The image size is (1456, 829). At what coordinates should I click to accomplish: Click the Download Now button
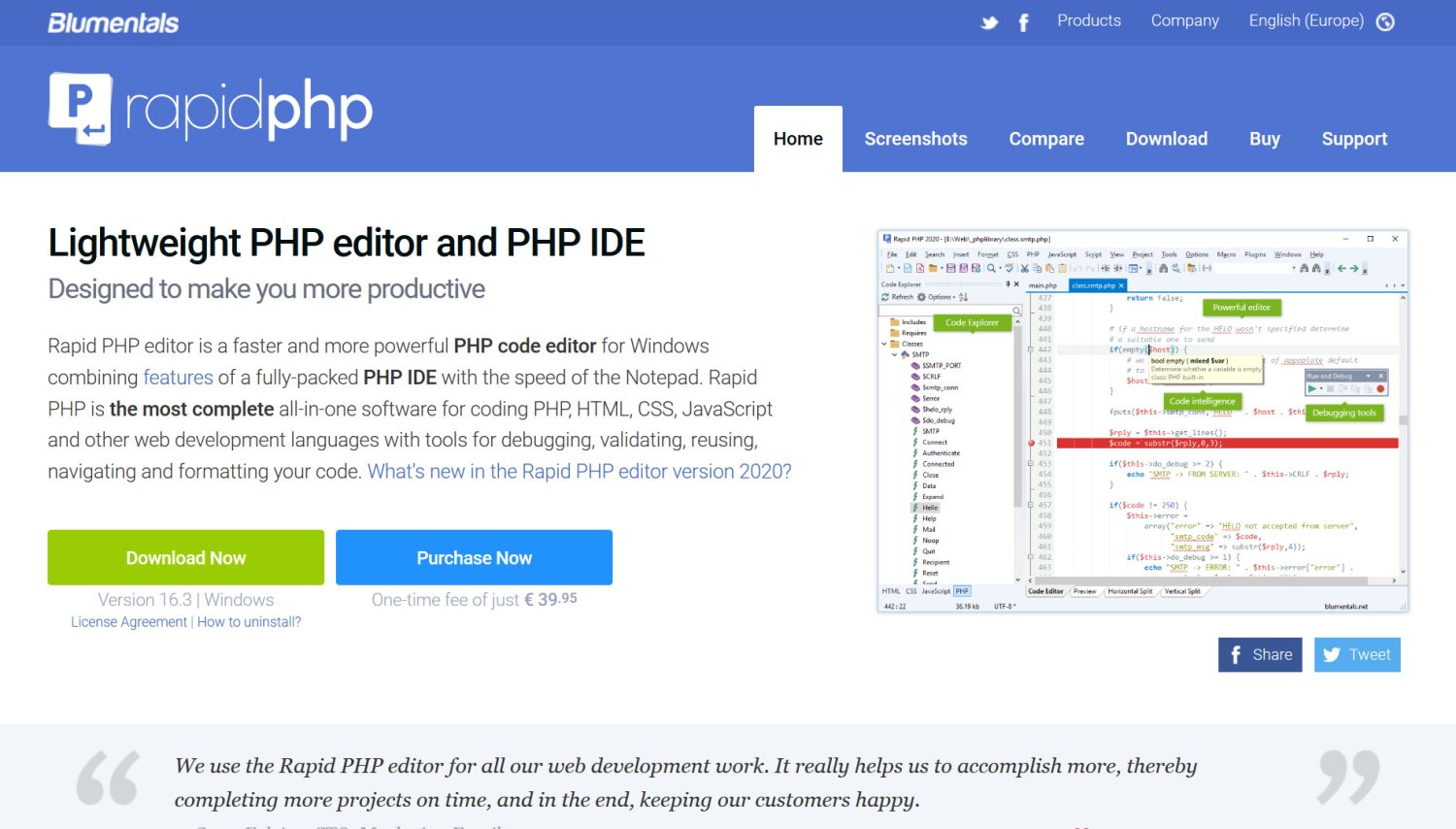pyautogui.click(x=185, y=557)
